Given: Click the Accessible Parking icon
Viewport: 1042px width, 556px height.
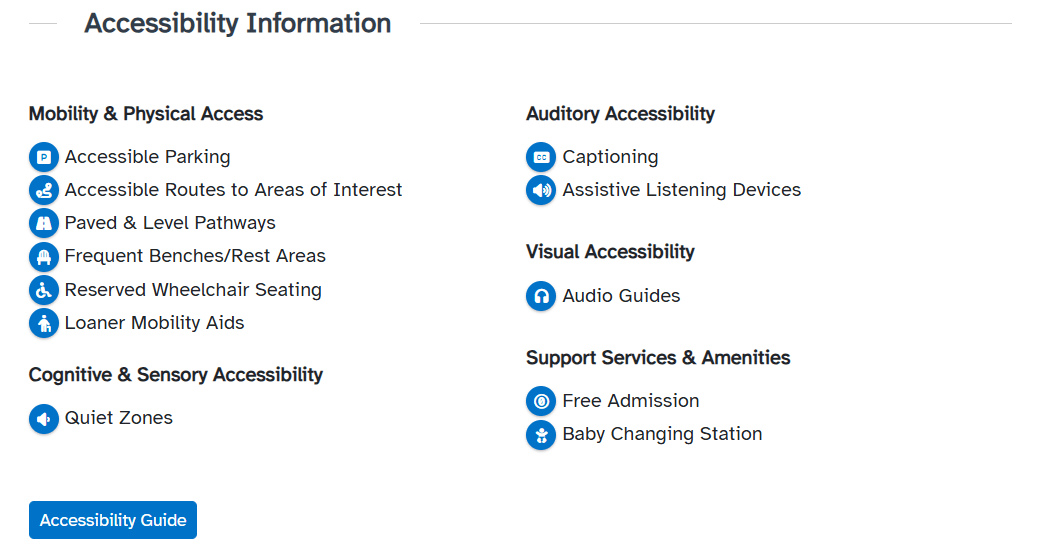Looking at the screenshot, I should click(44, 157).
